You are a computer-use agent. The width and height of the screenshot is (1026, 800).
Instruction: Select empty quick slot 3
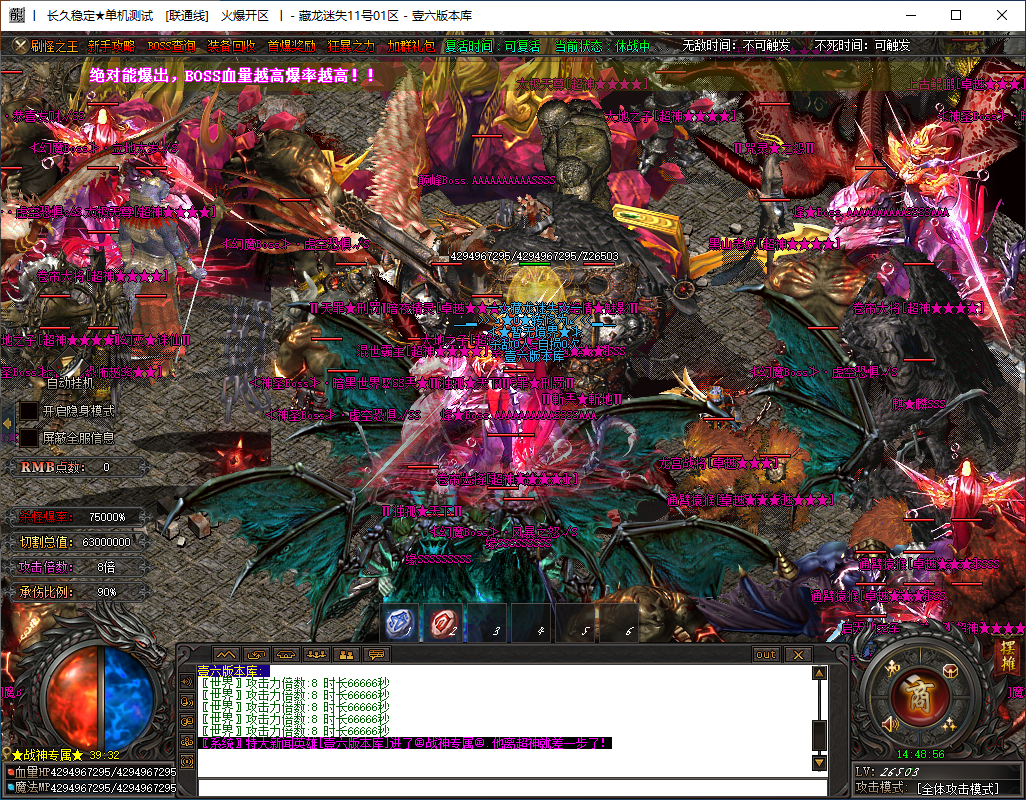click(487, 622)
